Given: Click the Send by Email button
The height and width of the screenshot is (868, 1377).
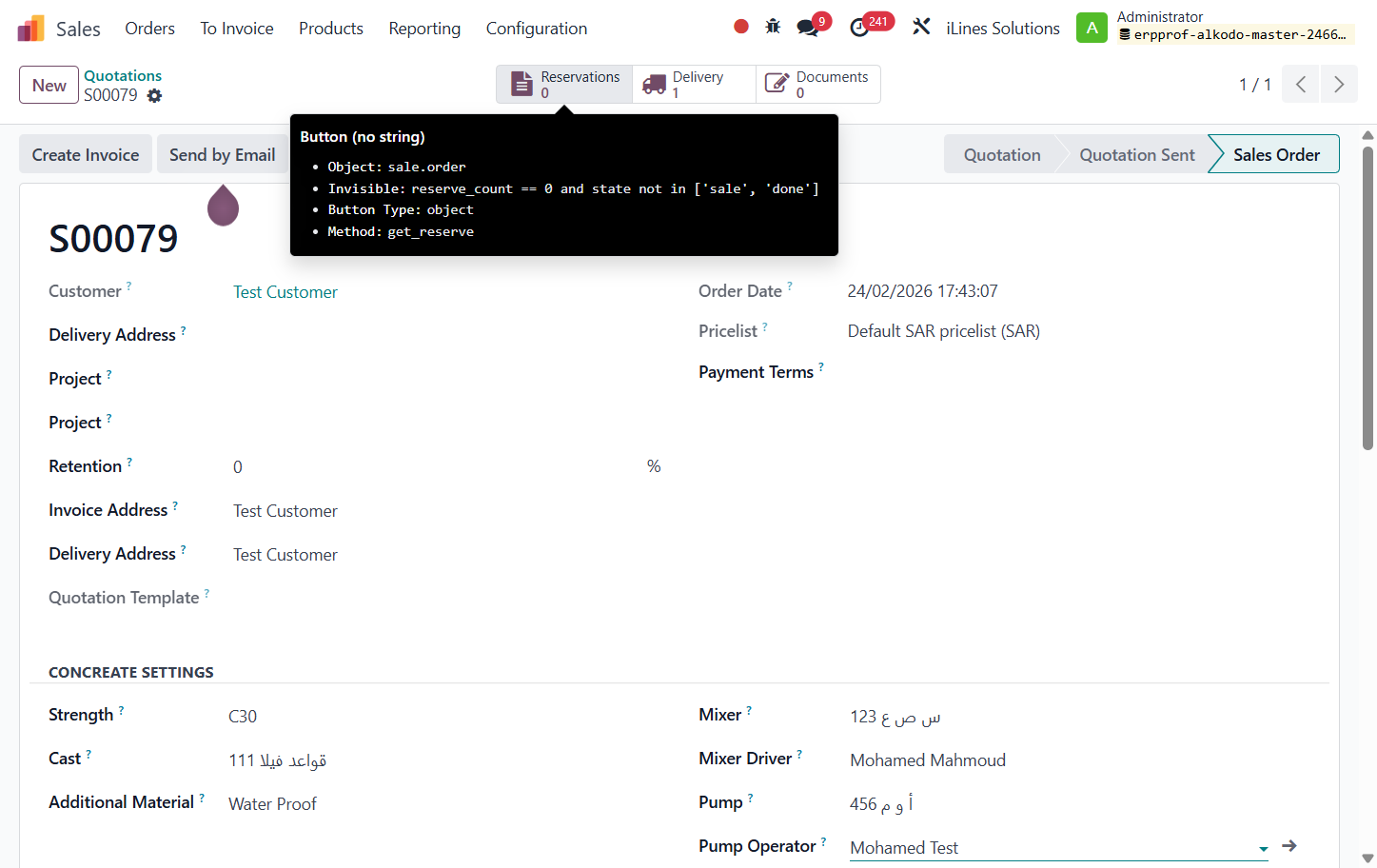Looking at the screenshot, I should [223, 154].
